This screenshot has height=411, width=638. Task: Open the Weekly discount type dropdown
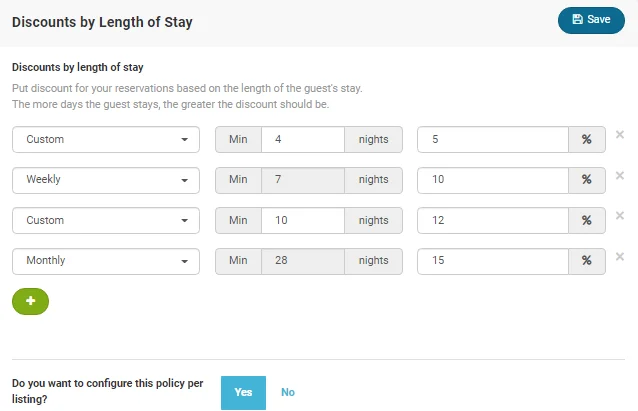[106, 180]
